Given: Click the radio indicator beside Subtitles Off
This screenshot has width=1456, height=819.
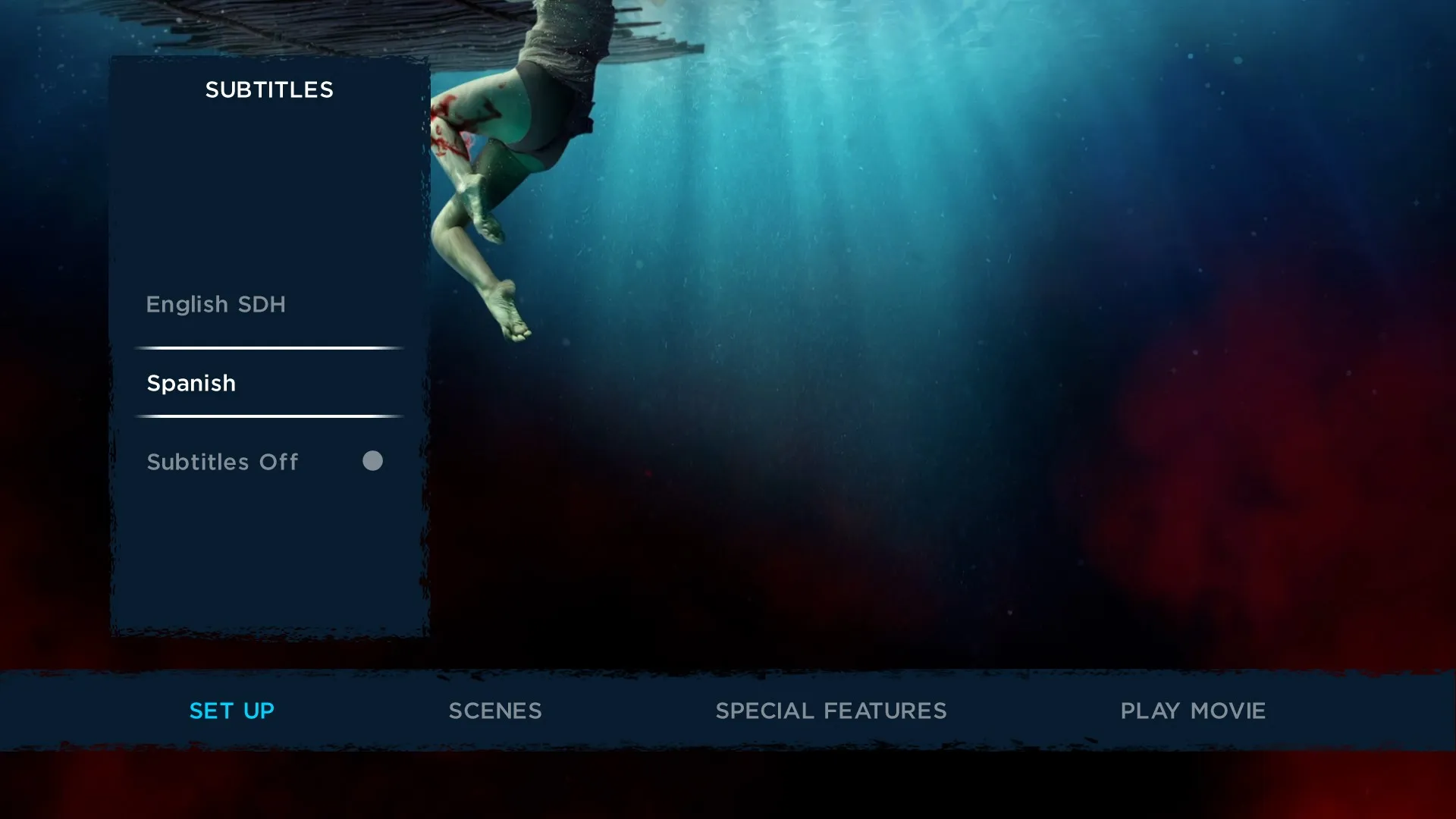Looking at the screenshot, I should point(372,461).
